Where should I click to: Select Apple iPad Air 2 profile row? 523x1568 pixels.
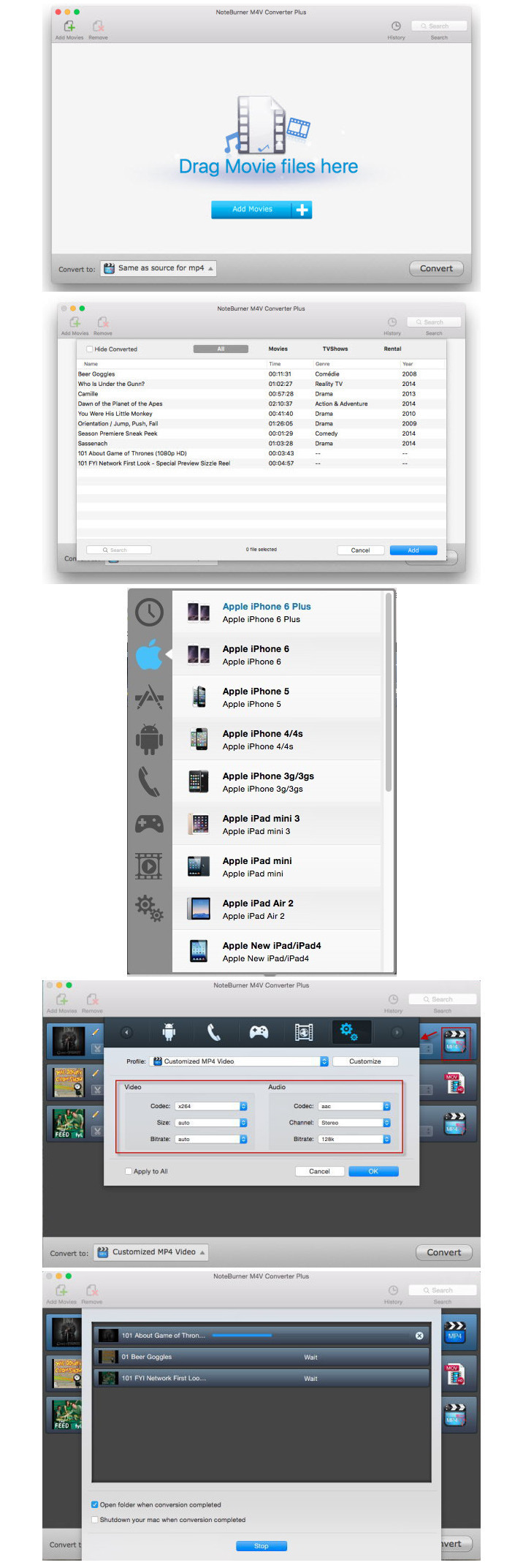click(x=277, y=909)
